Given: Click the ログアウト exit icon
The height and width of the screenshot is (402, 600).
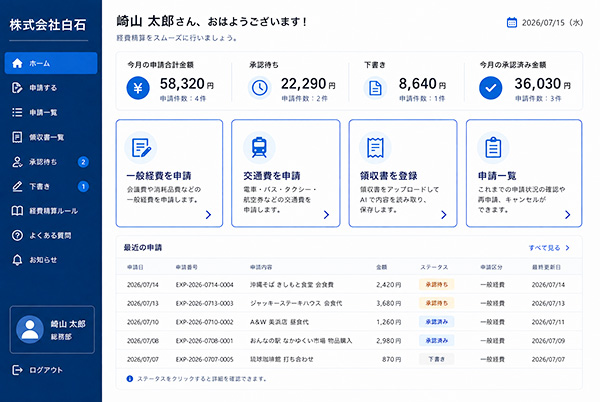Looking at the screenshot, I should coord(17,370).
